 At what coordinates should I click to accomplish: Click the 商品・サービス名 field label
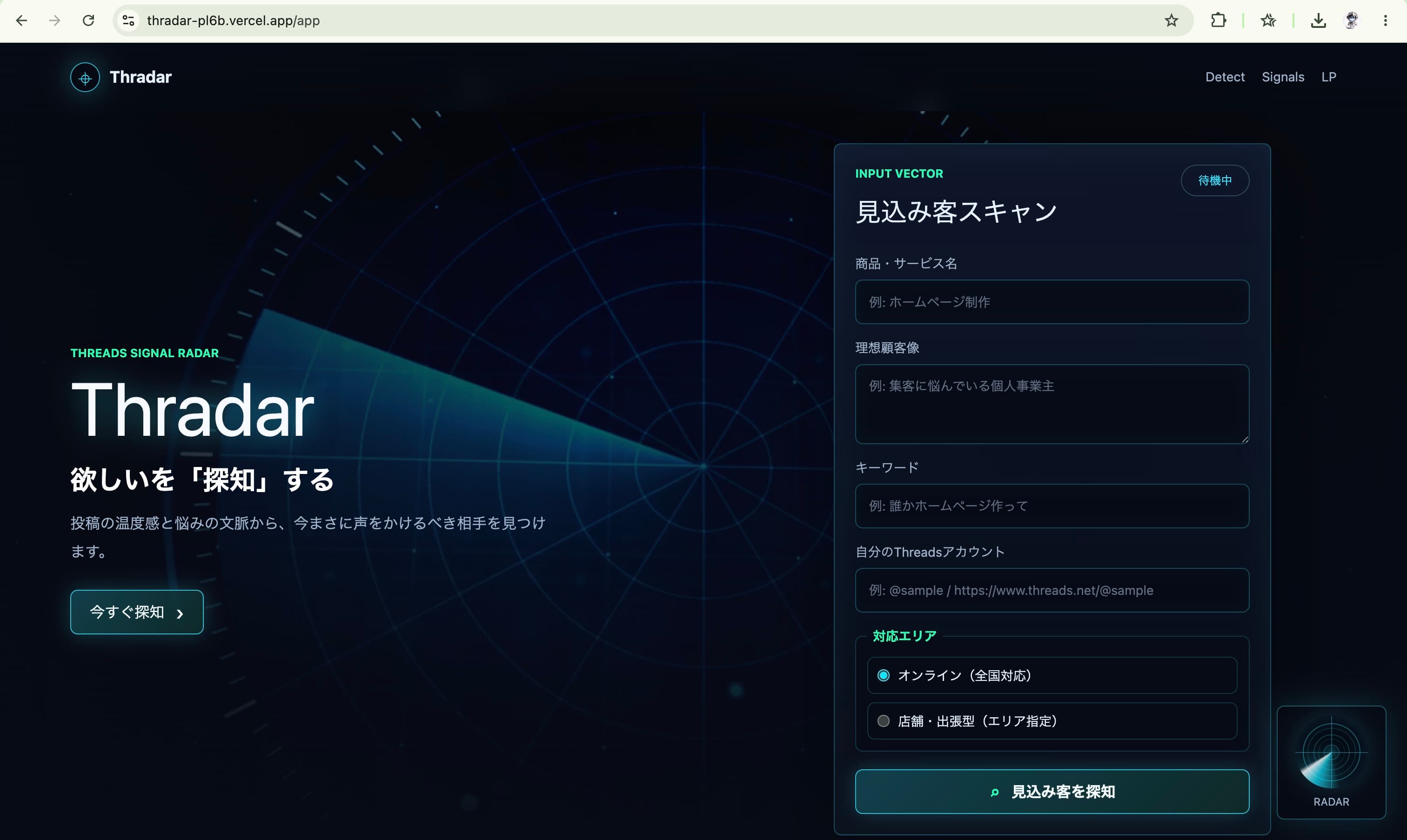(906, 264)
